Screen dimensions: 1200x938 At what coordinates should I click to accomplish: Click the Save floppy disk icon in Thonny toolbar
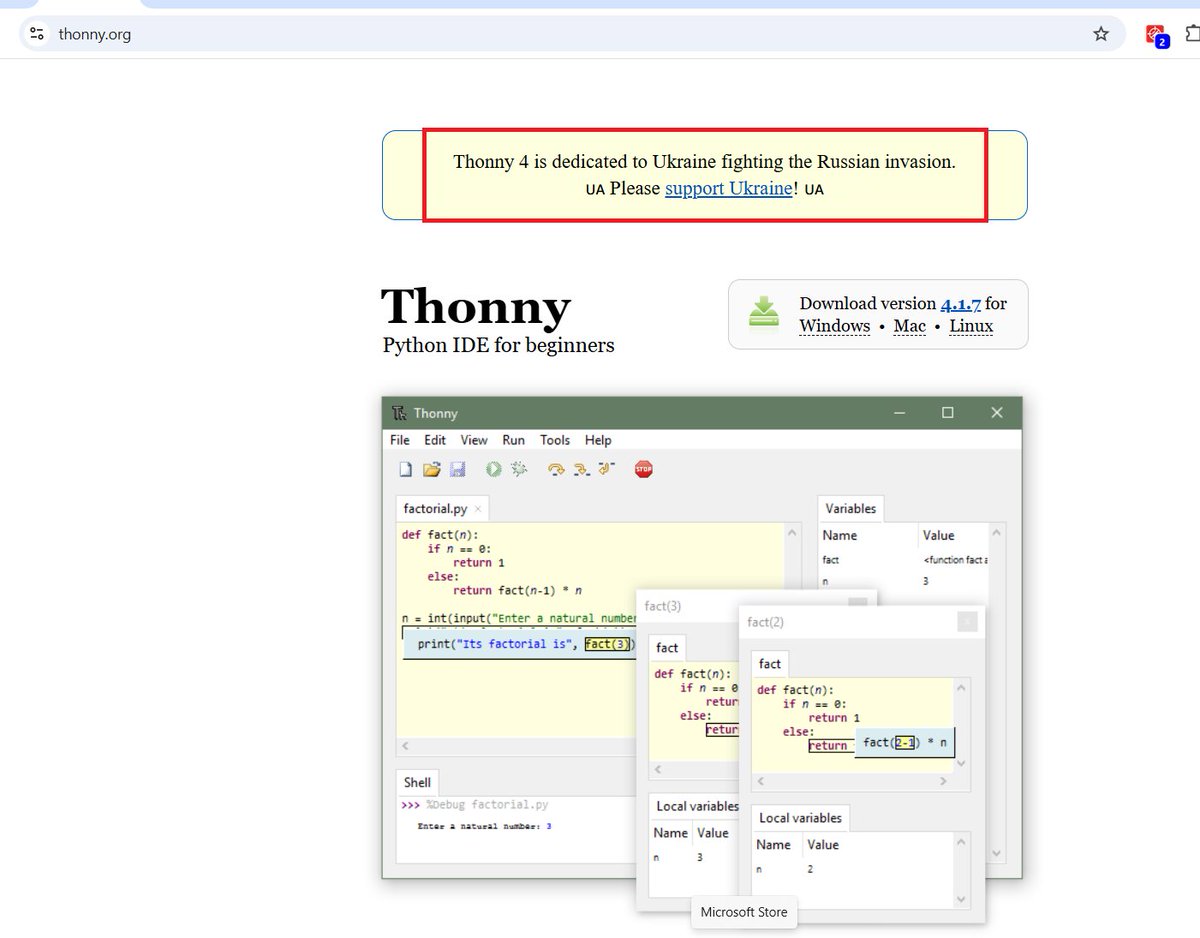(457, 469)
